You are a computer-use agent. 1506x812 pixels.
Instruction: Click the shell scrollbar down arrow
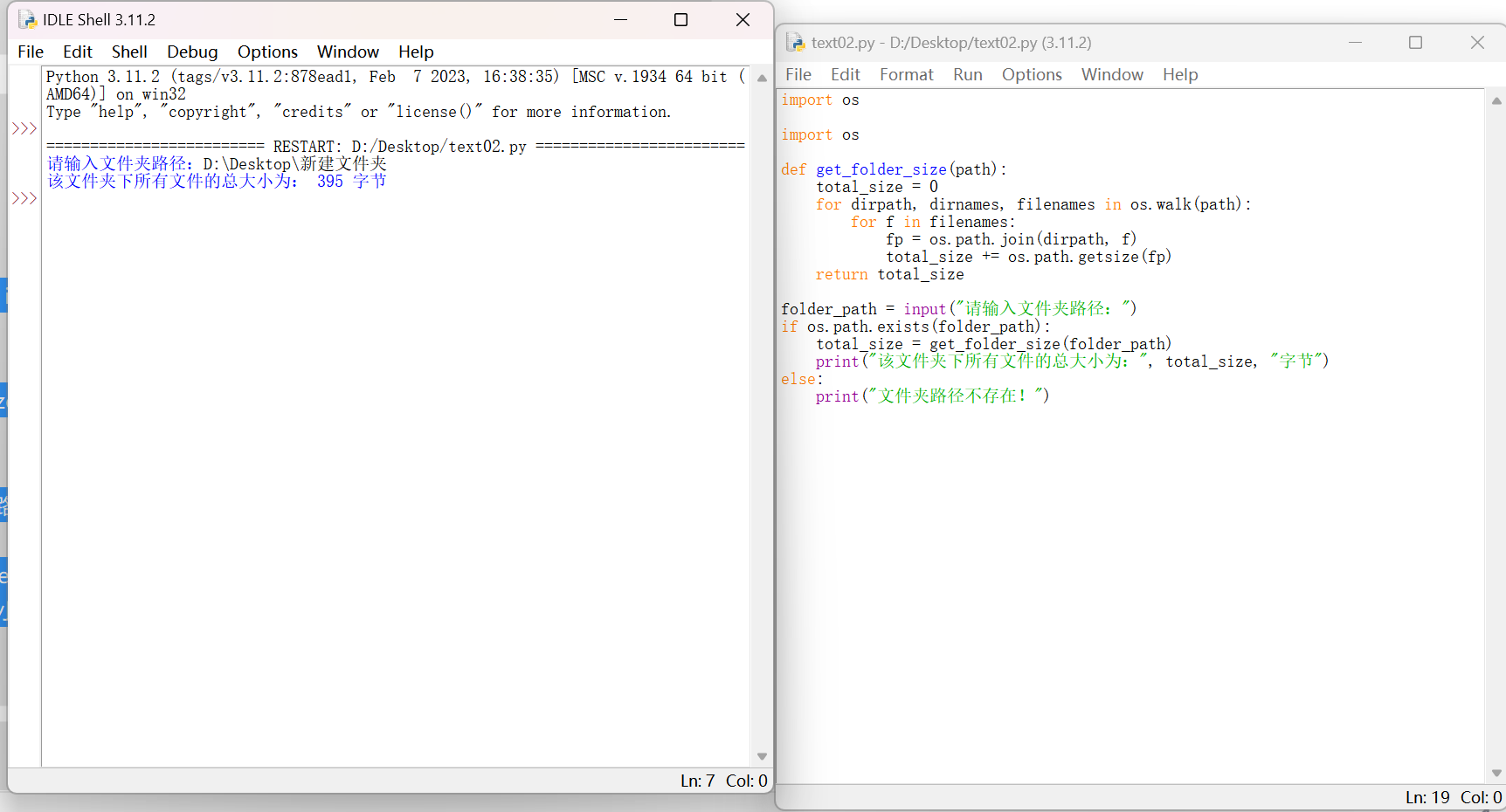(762, 756)
